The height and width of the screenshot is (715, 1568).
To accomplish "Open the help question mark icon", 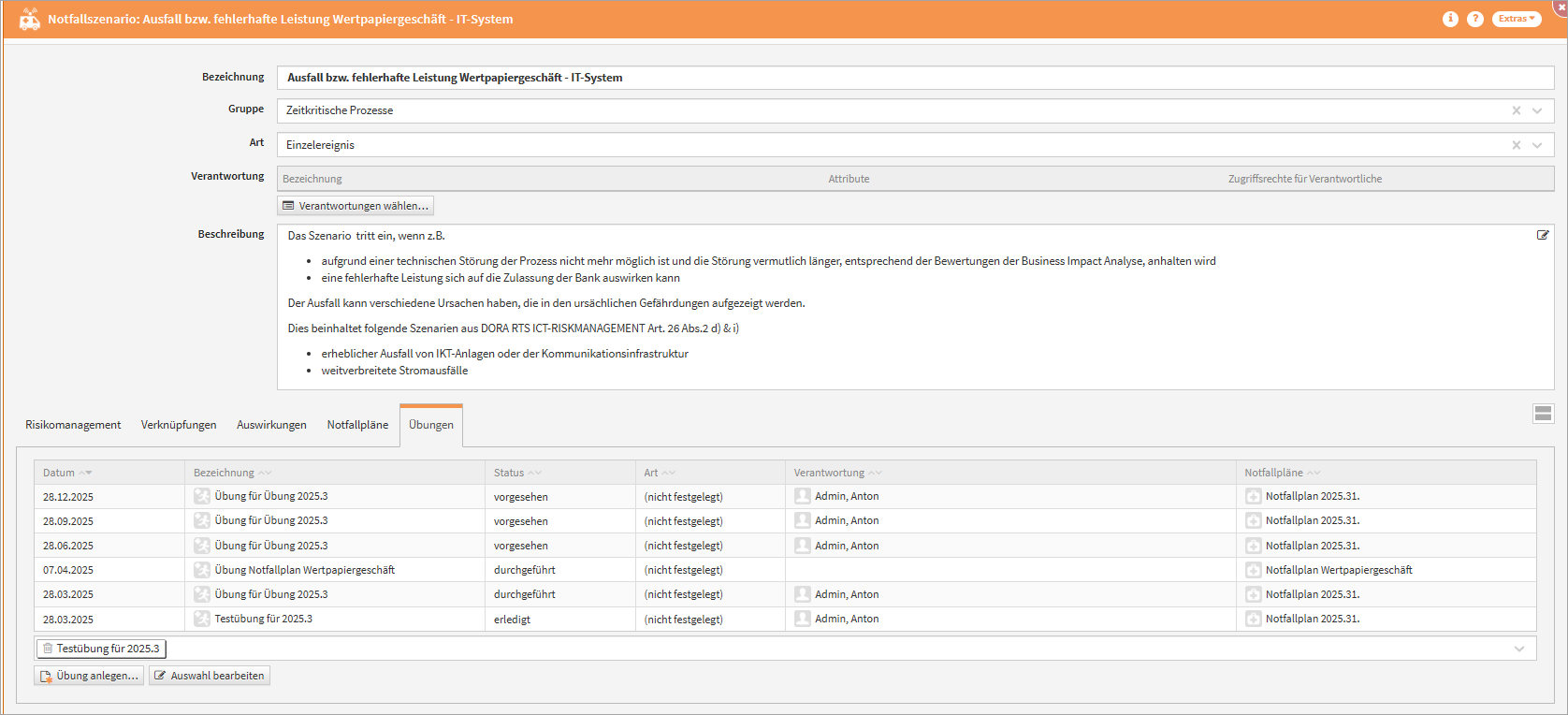I will tap(1475, 19).
